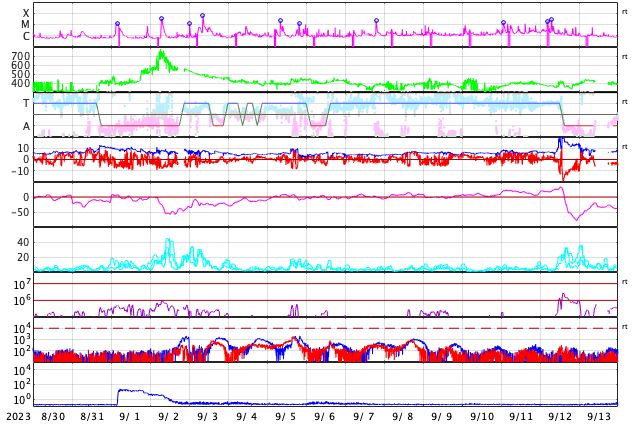Click the rt label beside the X-ray flare panel
The width and height of the screenshot is (634, 424).
click(x=625, y=12)
